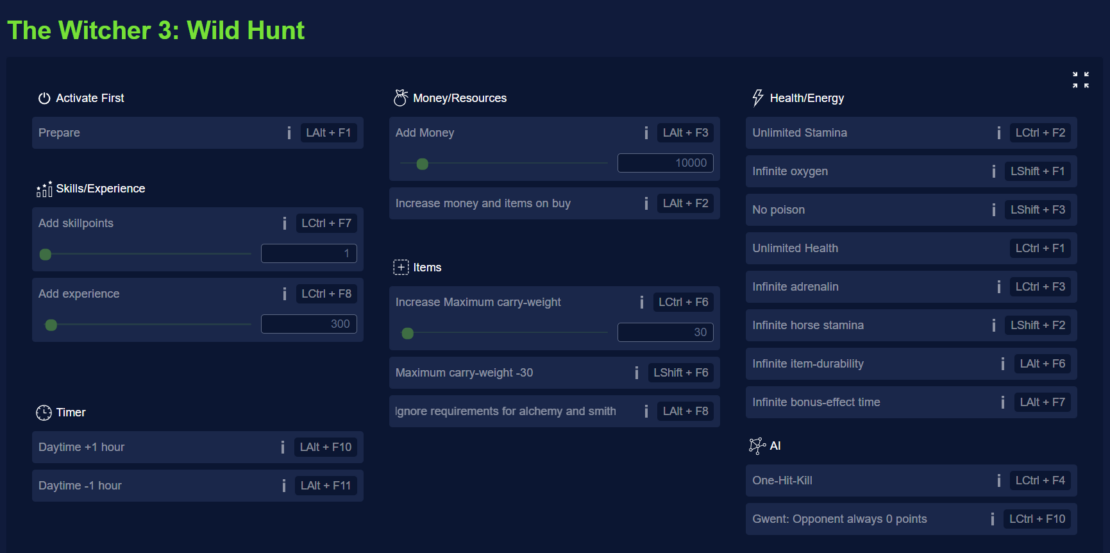1110x553 pixels.
Task: Click the LCtrl + F2 hotkey for Unlimited Stamina
Action: [x=1041, y=133]
